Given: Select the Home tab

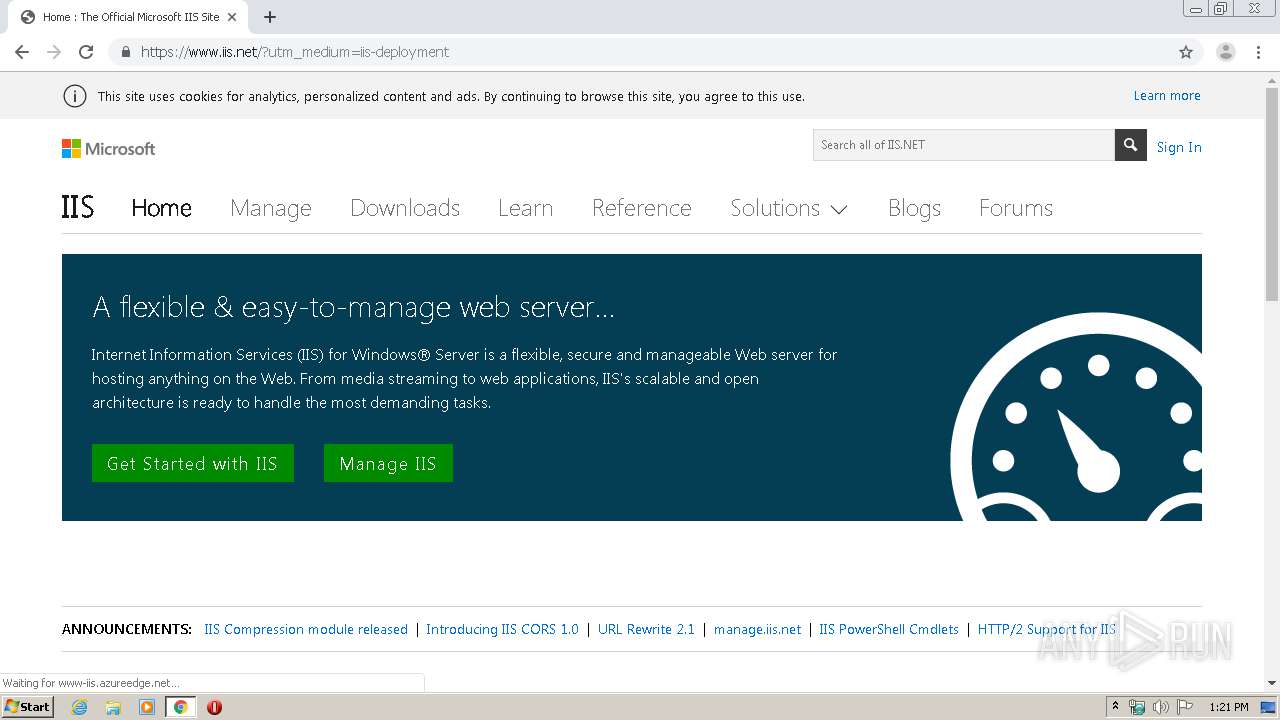Looking at the screenshot, I should pos(162,208).
